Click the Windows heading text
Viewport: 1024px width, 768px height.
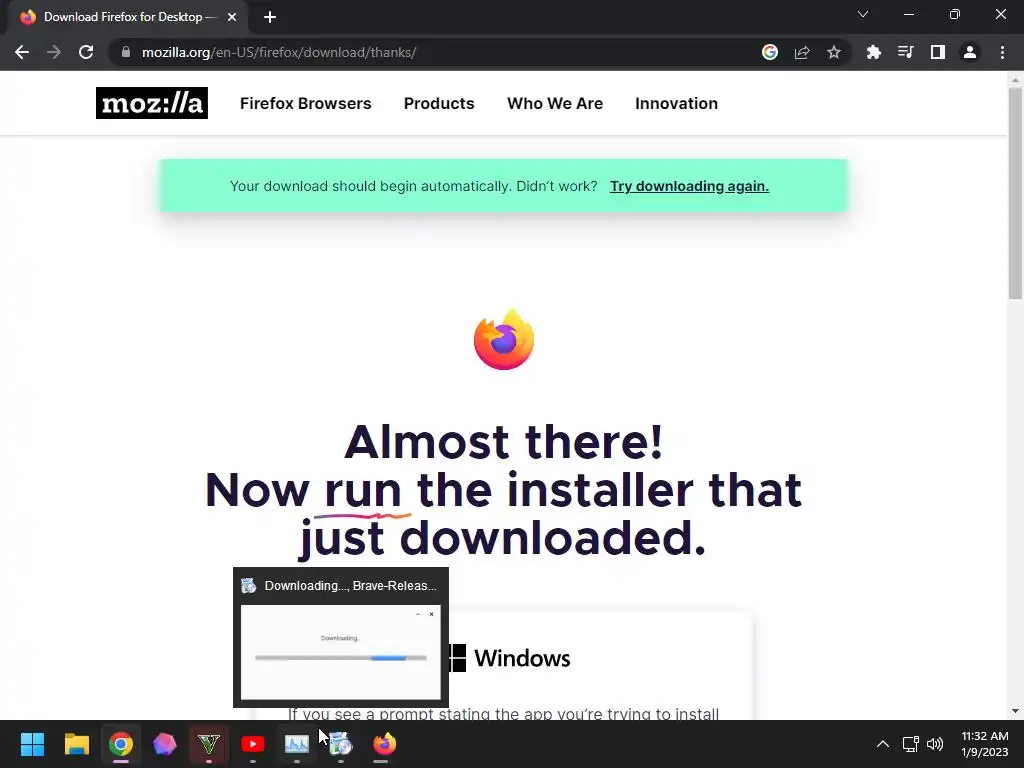(x=522, y=658)
